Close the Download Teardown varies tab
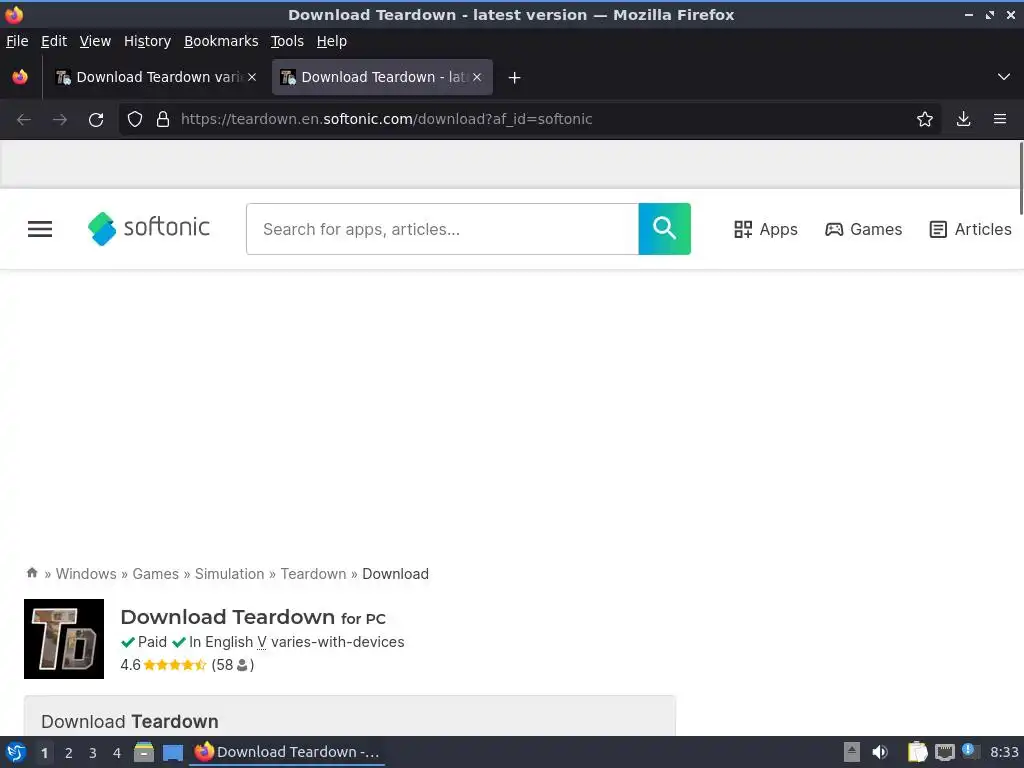 252,77
